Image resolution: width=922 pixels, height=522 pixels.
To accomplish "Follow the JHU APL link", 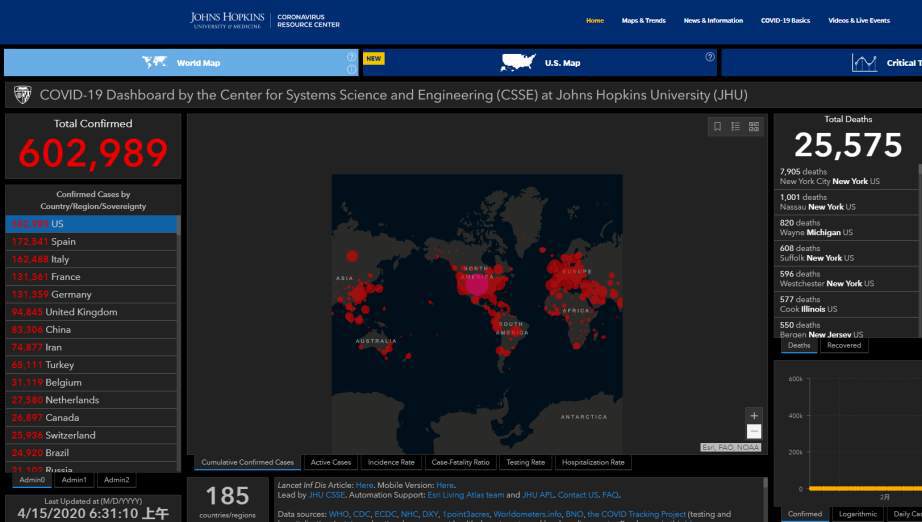I will (538, 495).
